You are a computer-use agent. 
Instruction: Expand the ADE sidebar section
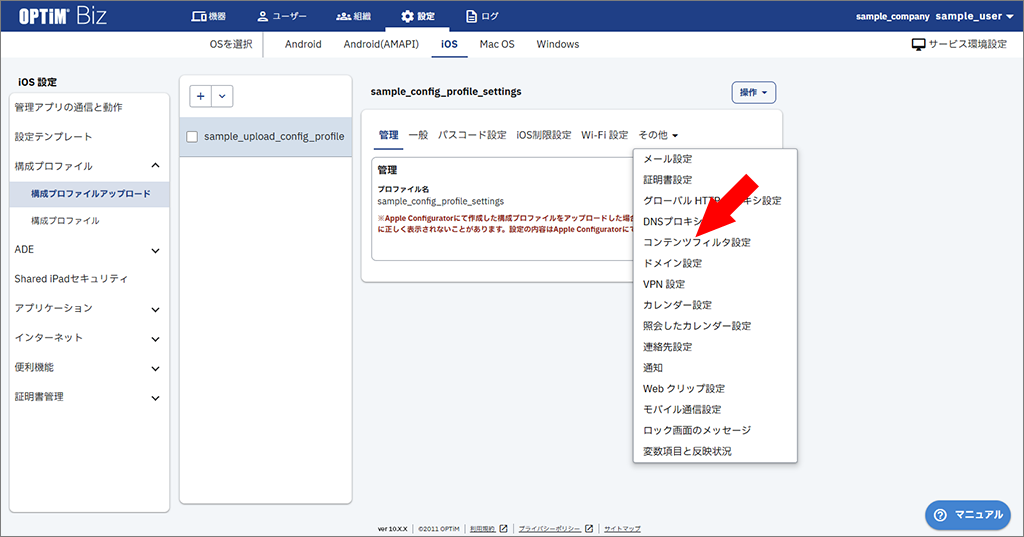point(155,250)
